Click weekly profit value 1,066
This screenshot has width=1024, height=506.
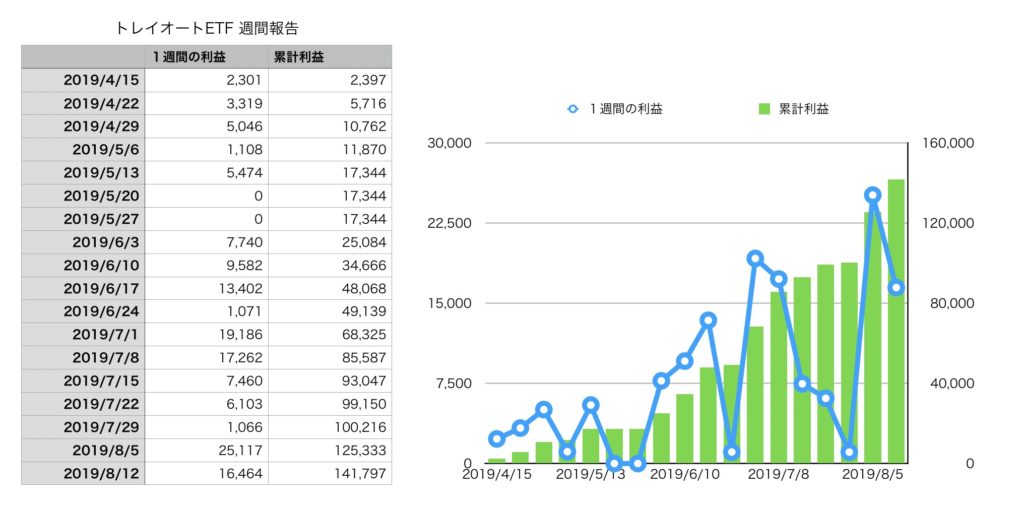[247, 427]
